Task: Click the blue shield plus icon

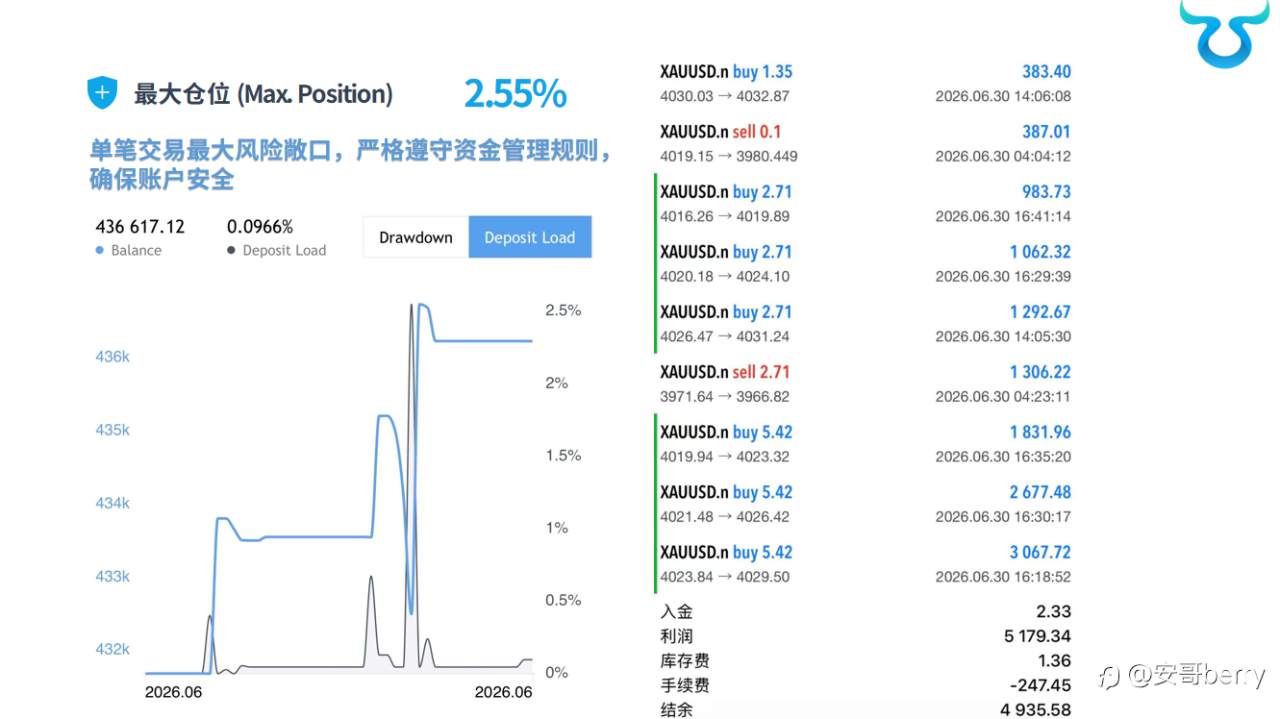Action: (x=102, y=94)
